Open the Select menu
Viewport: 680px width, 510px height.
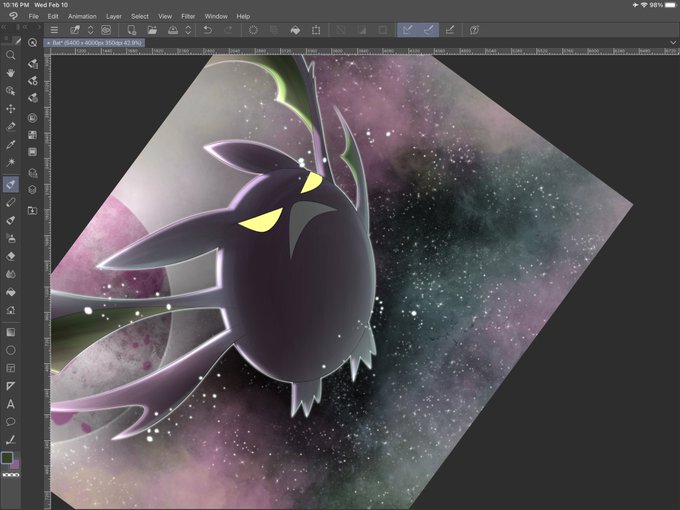pos(140,16)
